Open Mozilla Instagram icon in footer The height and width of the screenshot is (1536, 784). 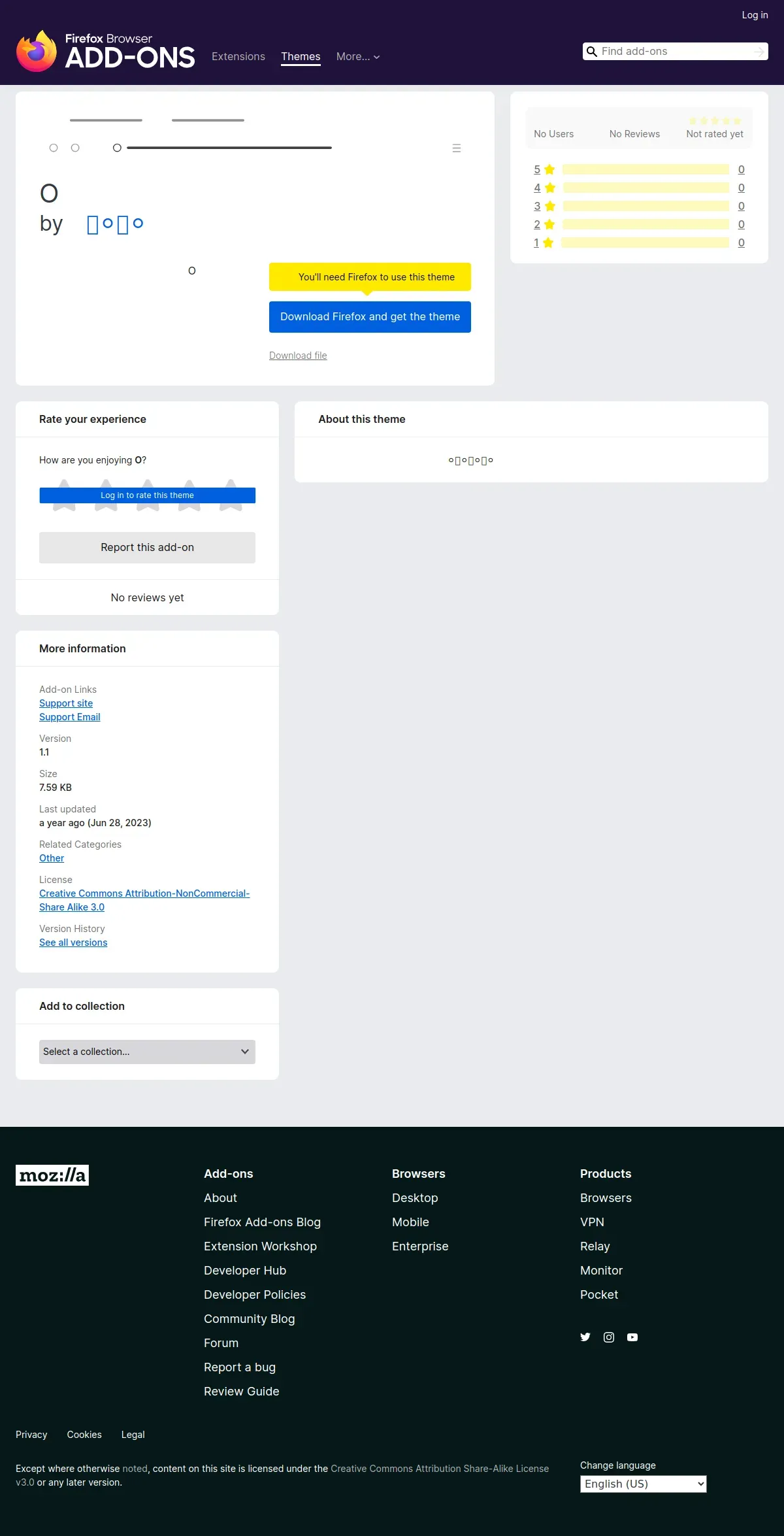(609, 1337)
